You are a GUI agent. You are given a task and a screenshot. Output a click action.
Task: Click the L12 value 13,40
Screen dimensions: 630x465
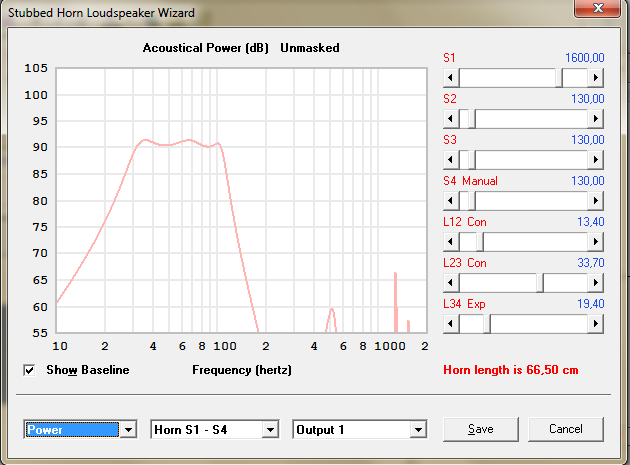[591, 222]
